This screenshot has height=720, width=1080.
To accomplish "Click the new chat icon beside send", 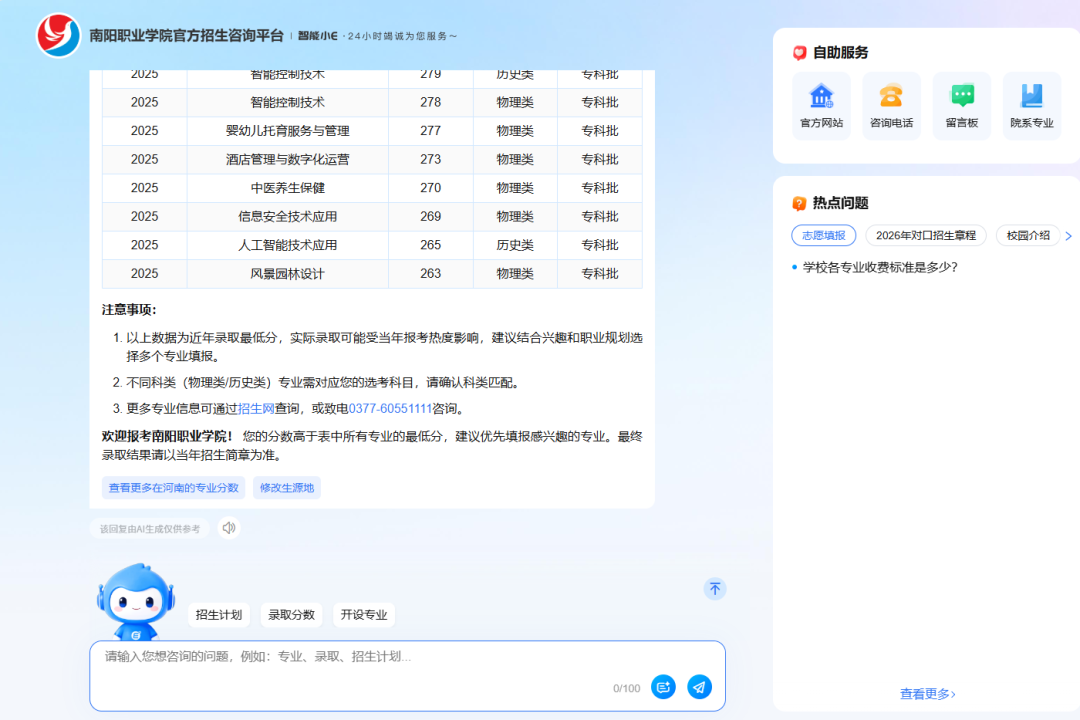I will pyautogui.click(x=663, y=687).
